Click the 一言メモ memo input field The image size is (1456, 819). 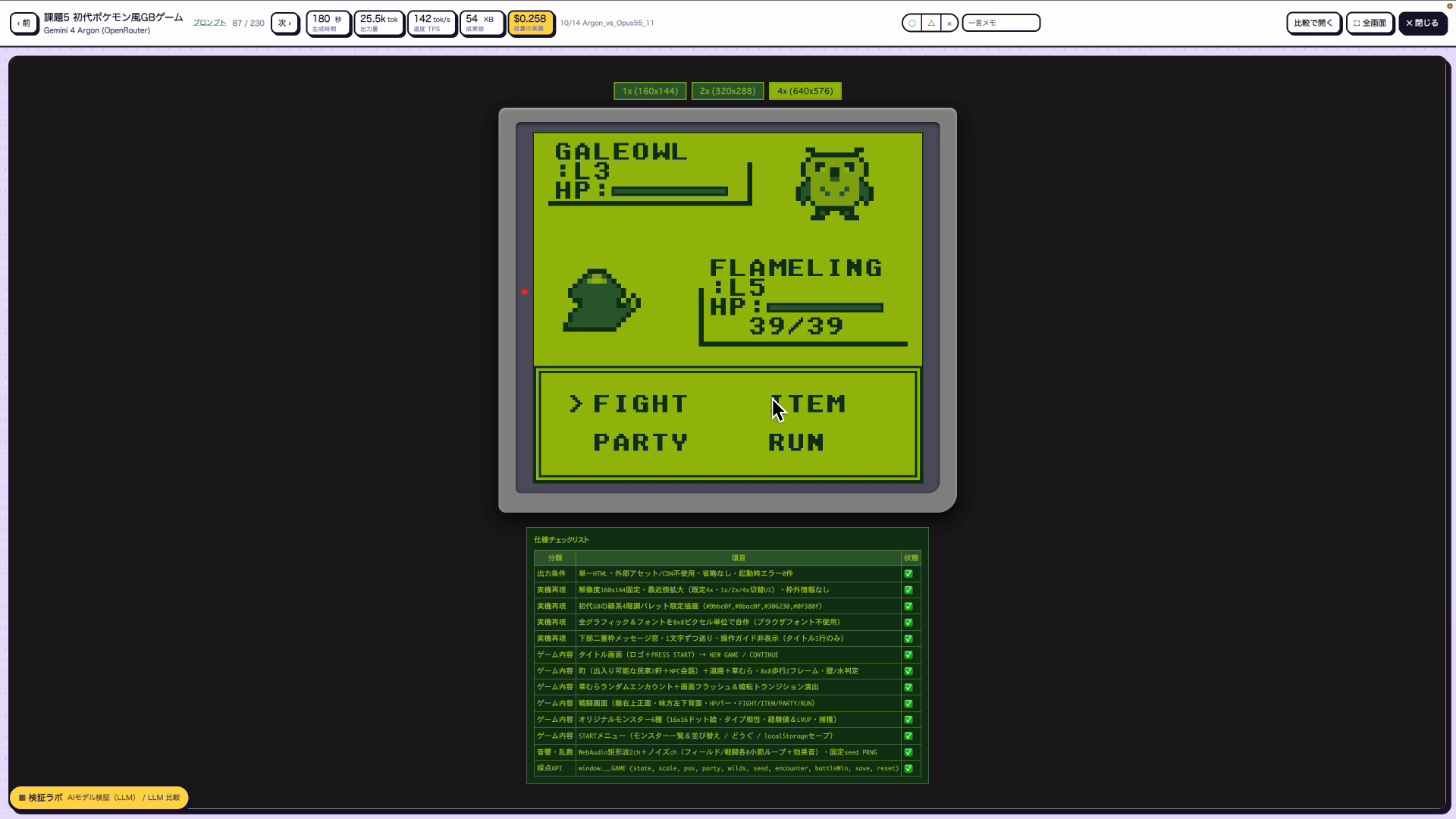[x=1001, y=23]
